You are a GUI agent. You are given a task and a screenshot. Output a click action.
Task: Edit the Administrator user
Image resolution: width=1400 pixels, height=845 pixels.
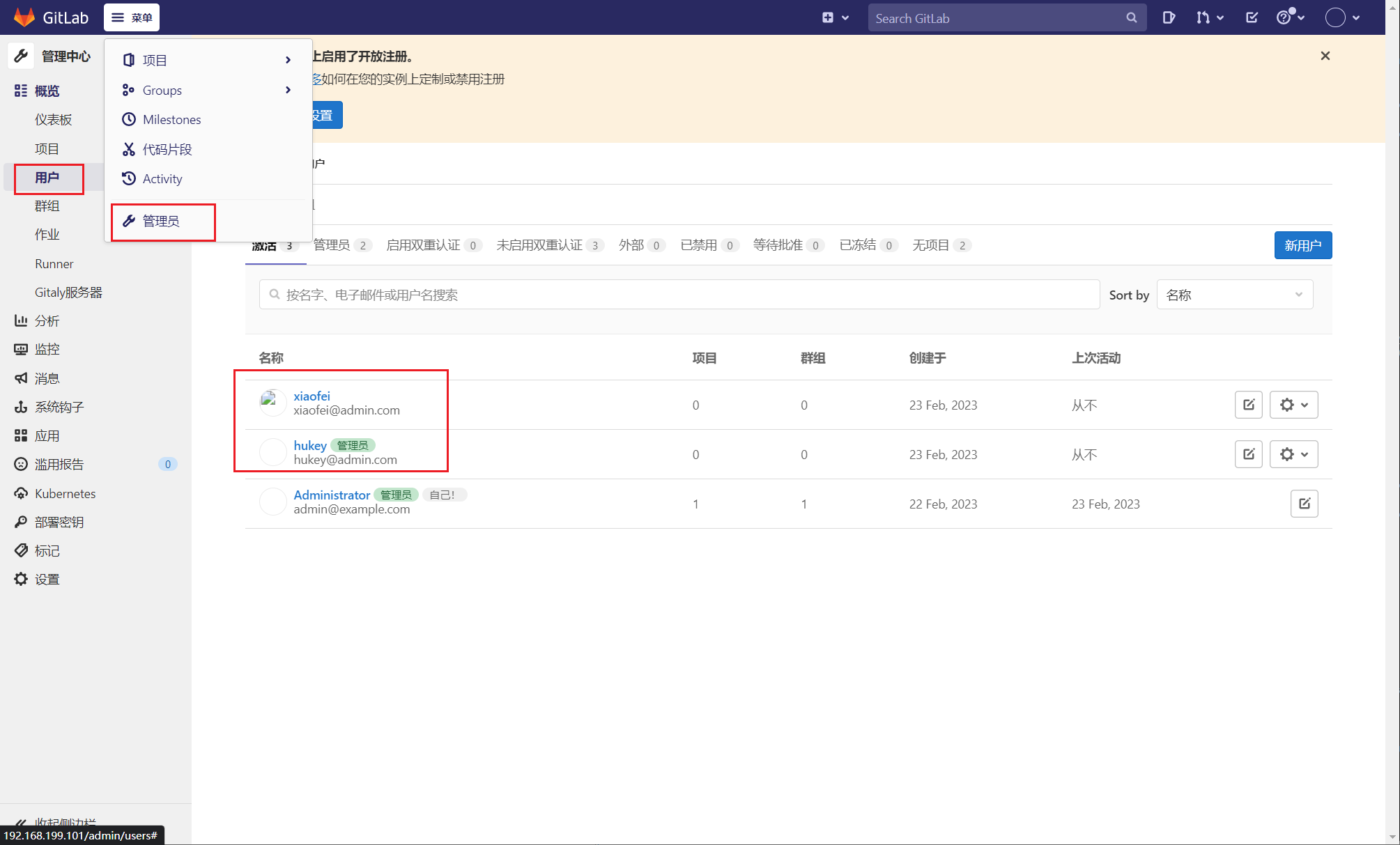click(1305, 504)
